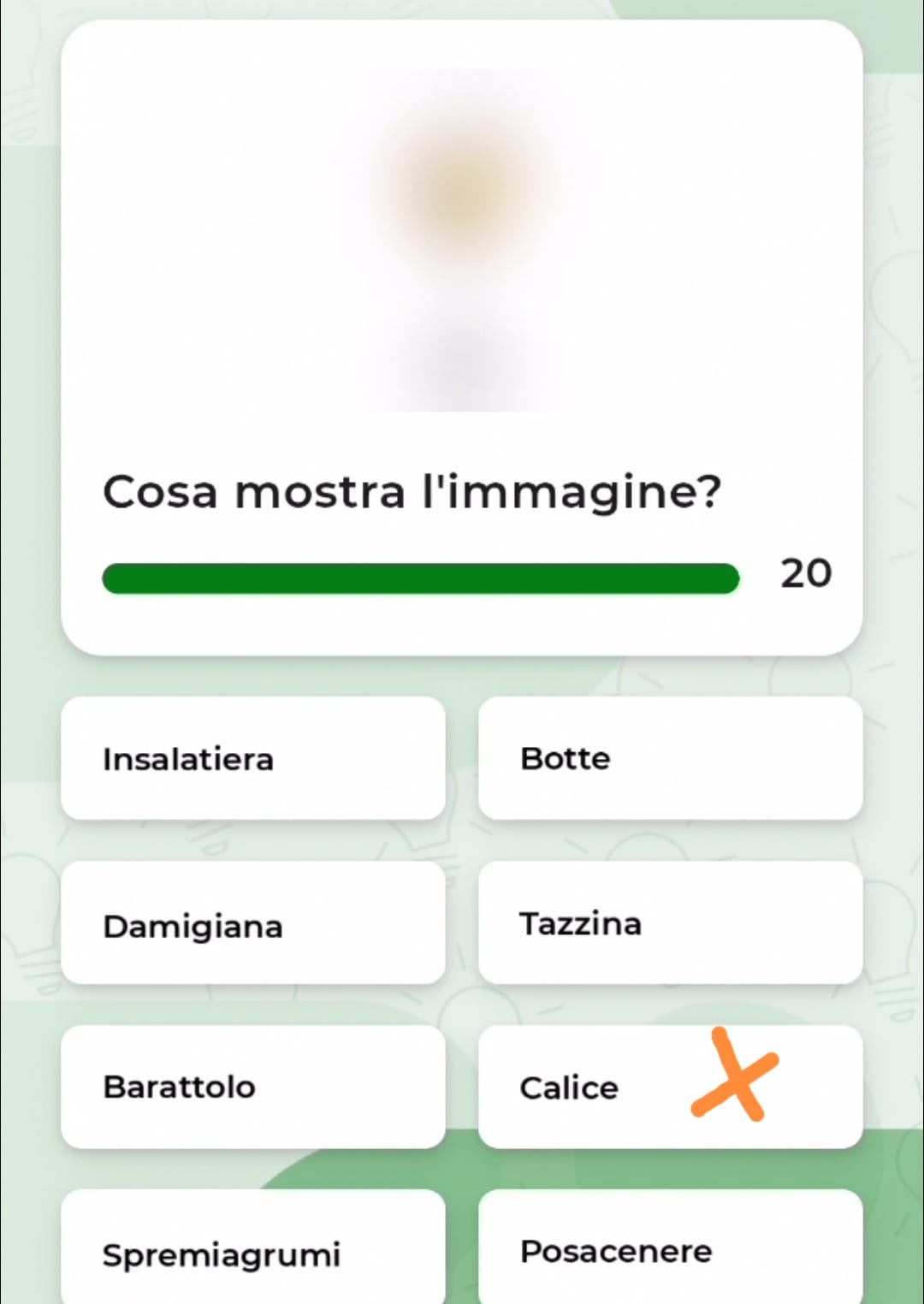The height and width of the screenshot is (1304, 924).
Task: Click the word 'mostra' in the question
Action: pos(320,493)
